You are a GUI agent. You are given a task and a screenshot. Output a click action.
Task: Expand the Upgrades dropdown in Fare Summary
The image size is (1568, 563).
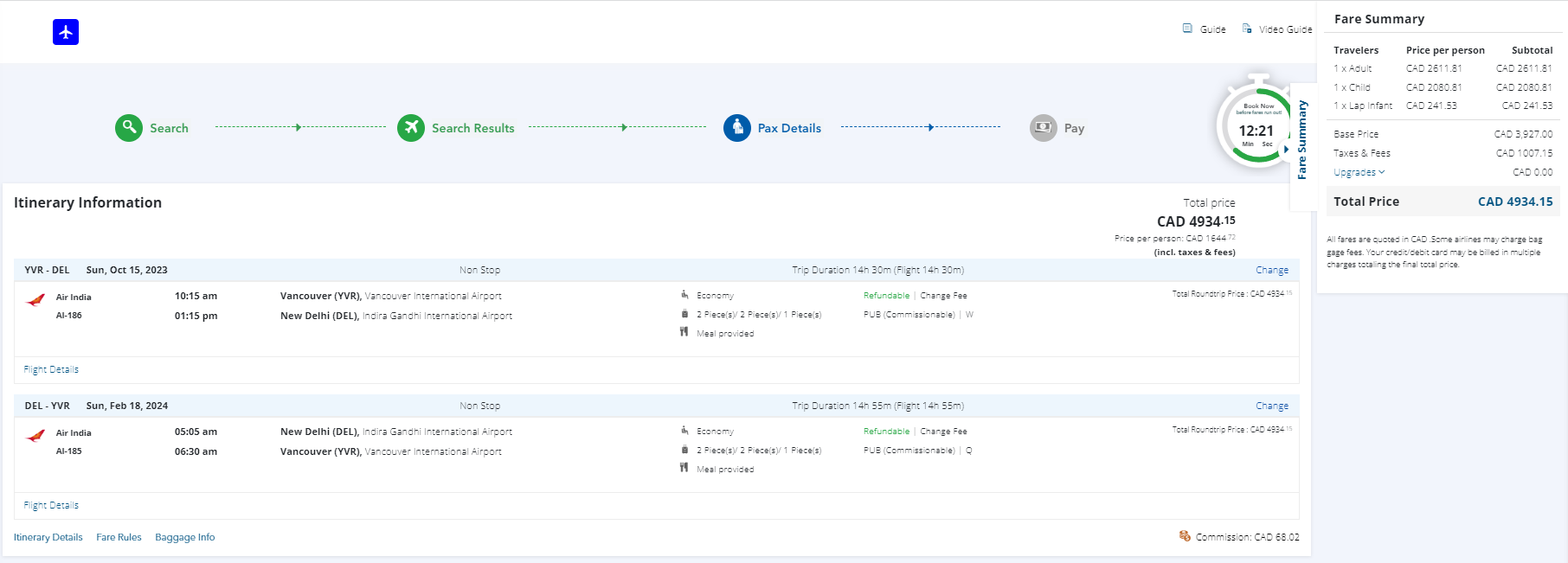click(1359, 172)
